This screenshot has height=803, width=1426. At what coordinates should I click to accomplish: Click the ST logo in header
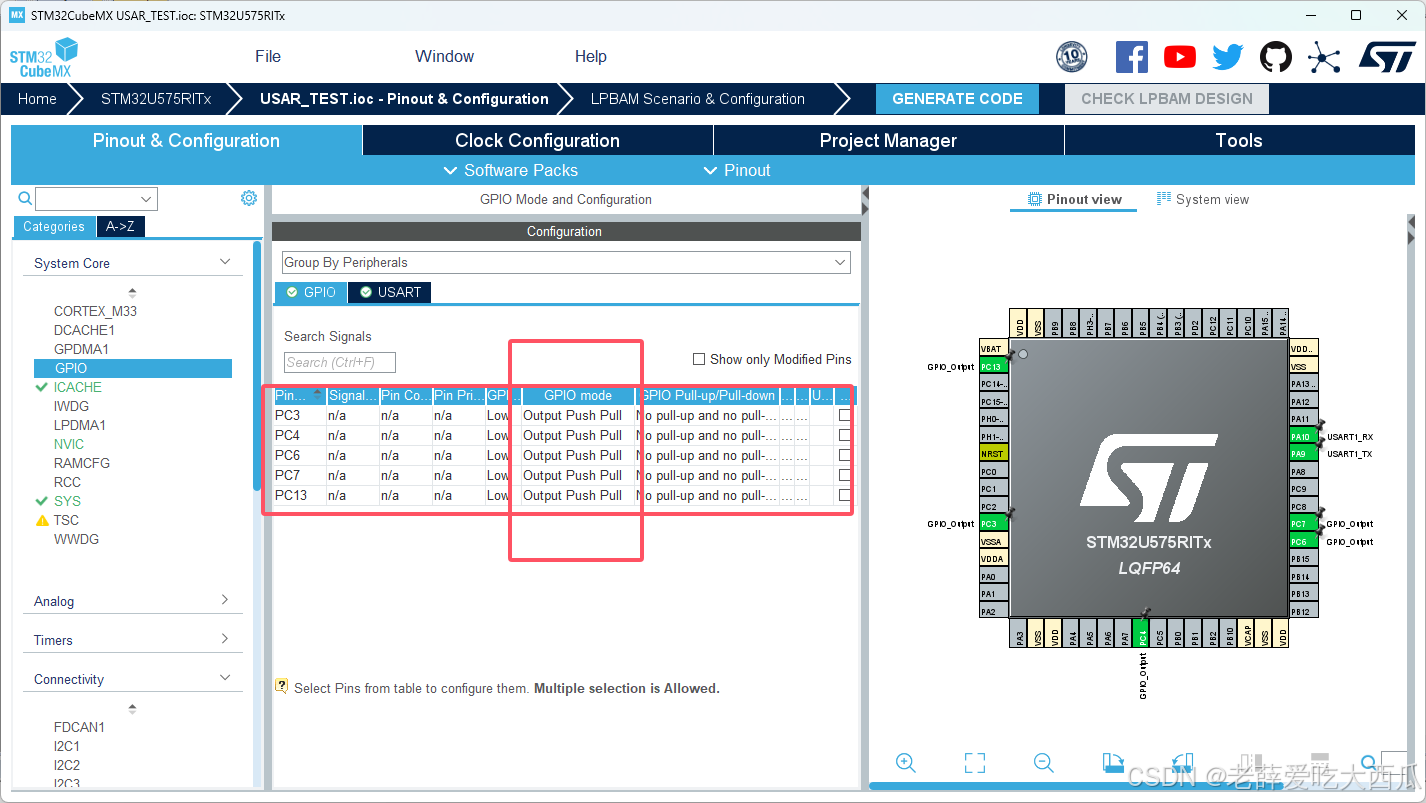click(1387, 57)
